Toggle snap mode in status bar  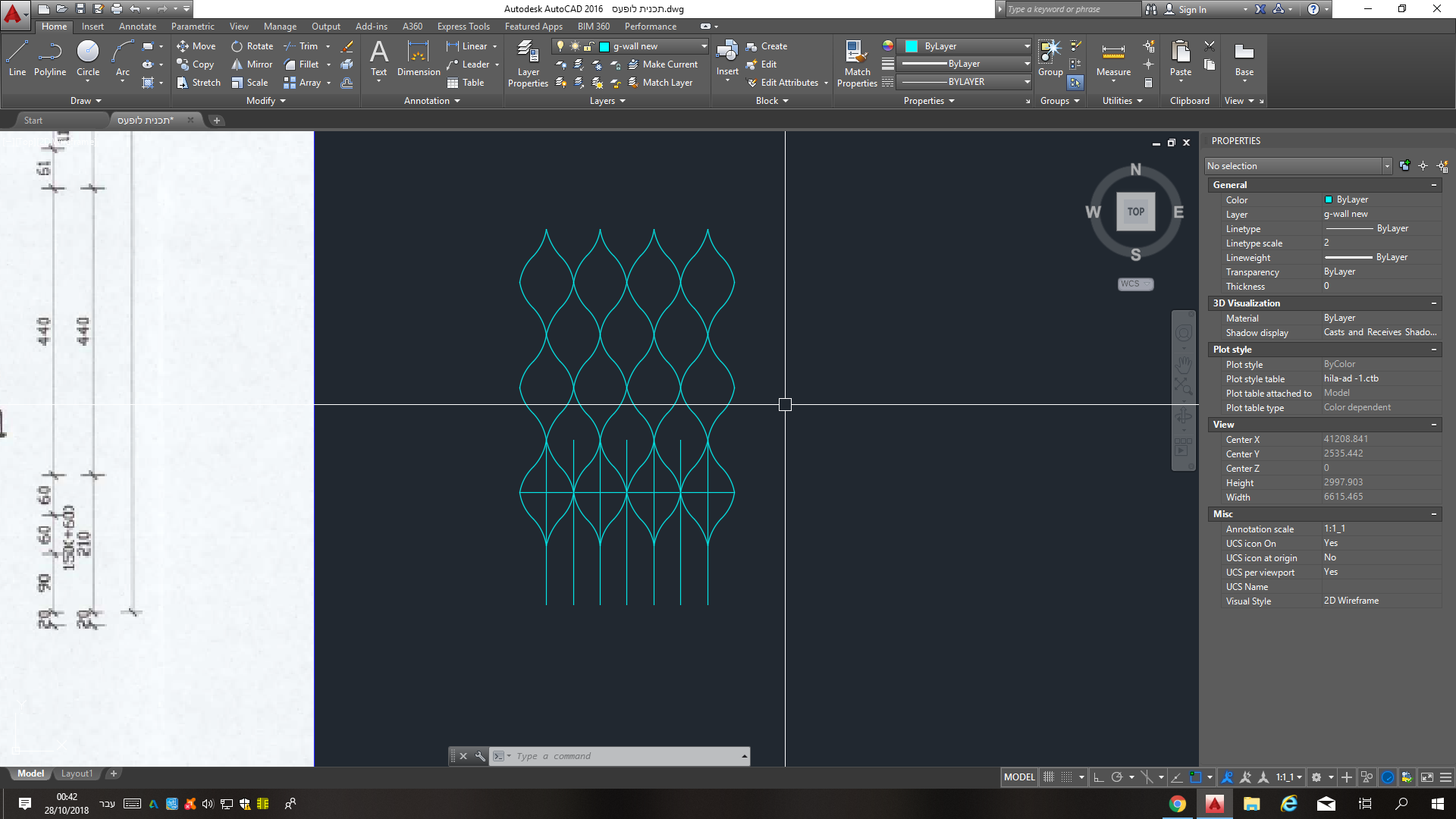(x=1067, y=777)
